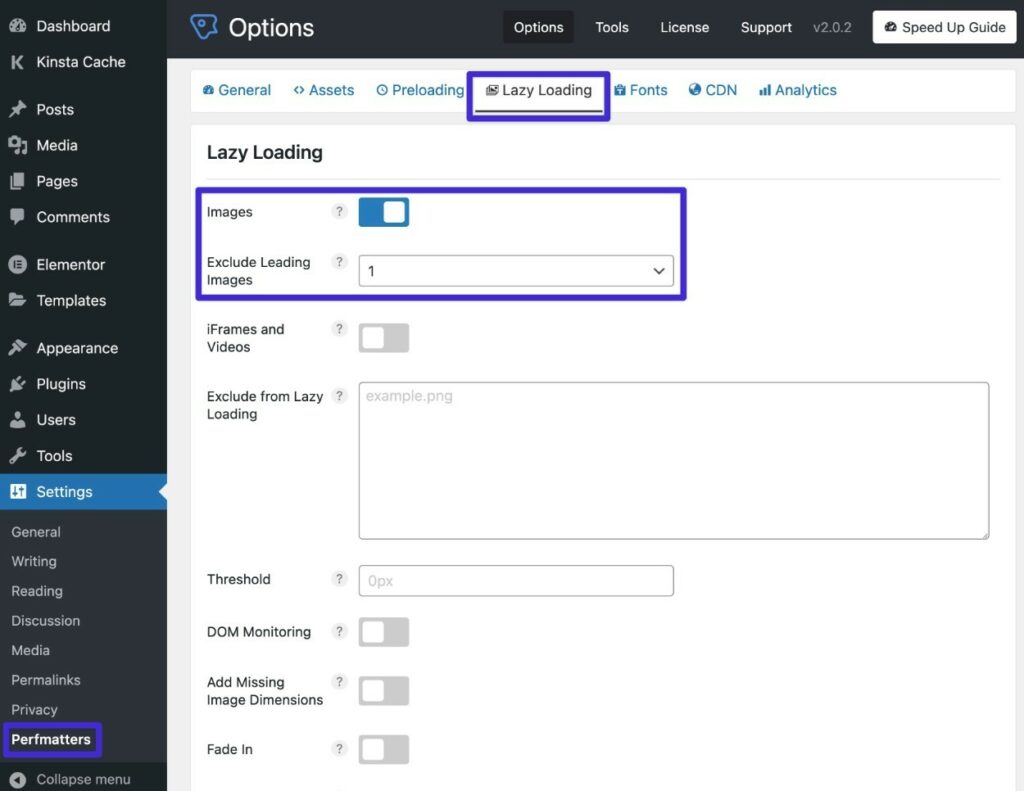This screenshot has width=1024, height=791.
Task: Open the Exclude Leading Images dropdown
Action: (x=516, y=271)
